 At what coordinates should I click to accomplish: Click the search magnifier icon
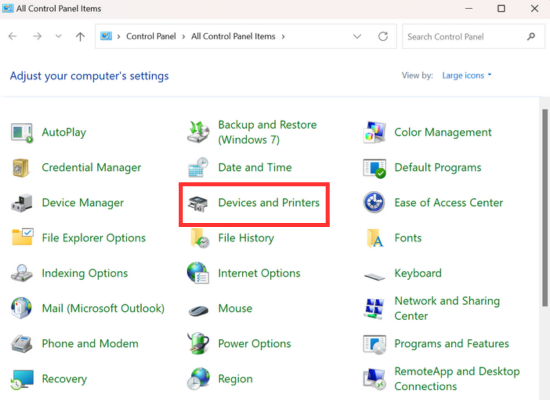point(531,36)
